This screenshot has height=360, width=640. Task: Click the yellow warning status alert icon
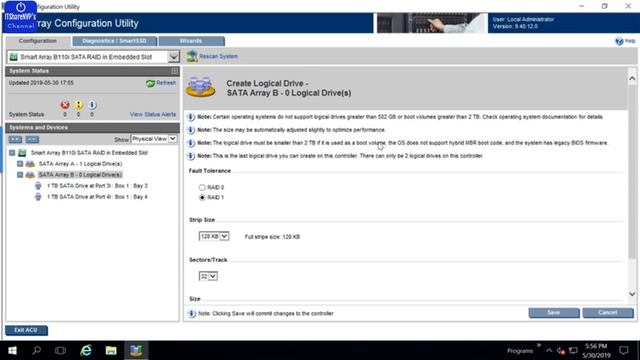[x=78, y=105]
